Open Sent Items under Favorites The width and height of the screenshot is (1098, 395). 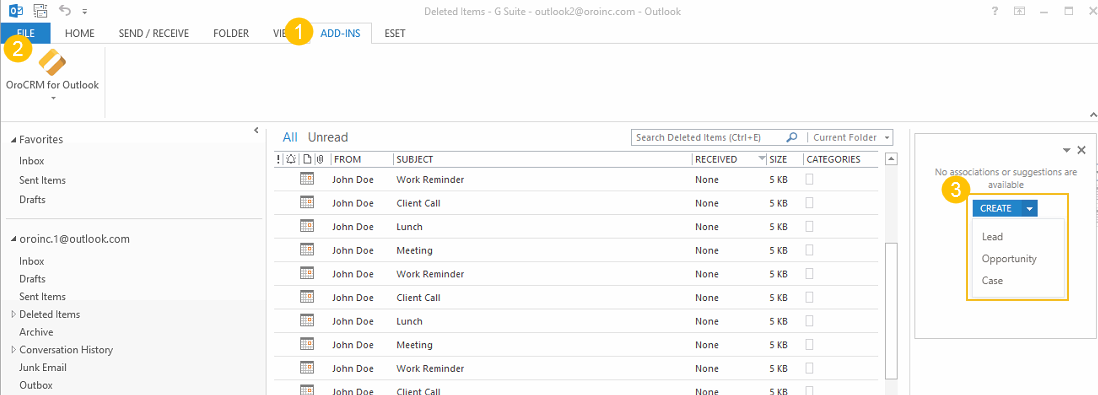(42, 180)
